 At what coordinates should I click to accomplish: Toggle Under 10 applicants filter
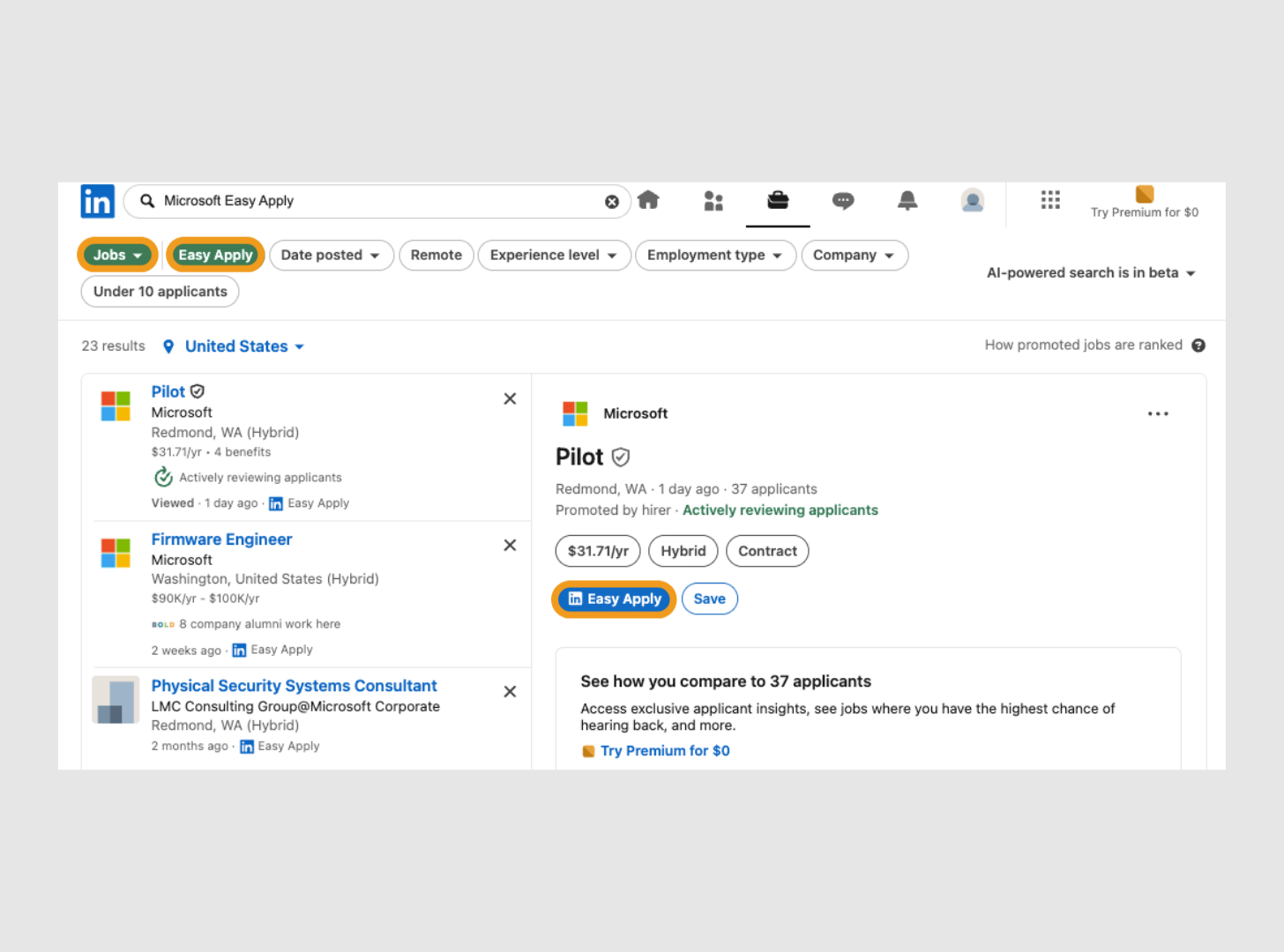(x=160, y=292)
